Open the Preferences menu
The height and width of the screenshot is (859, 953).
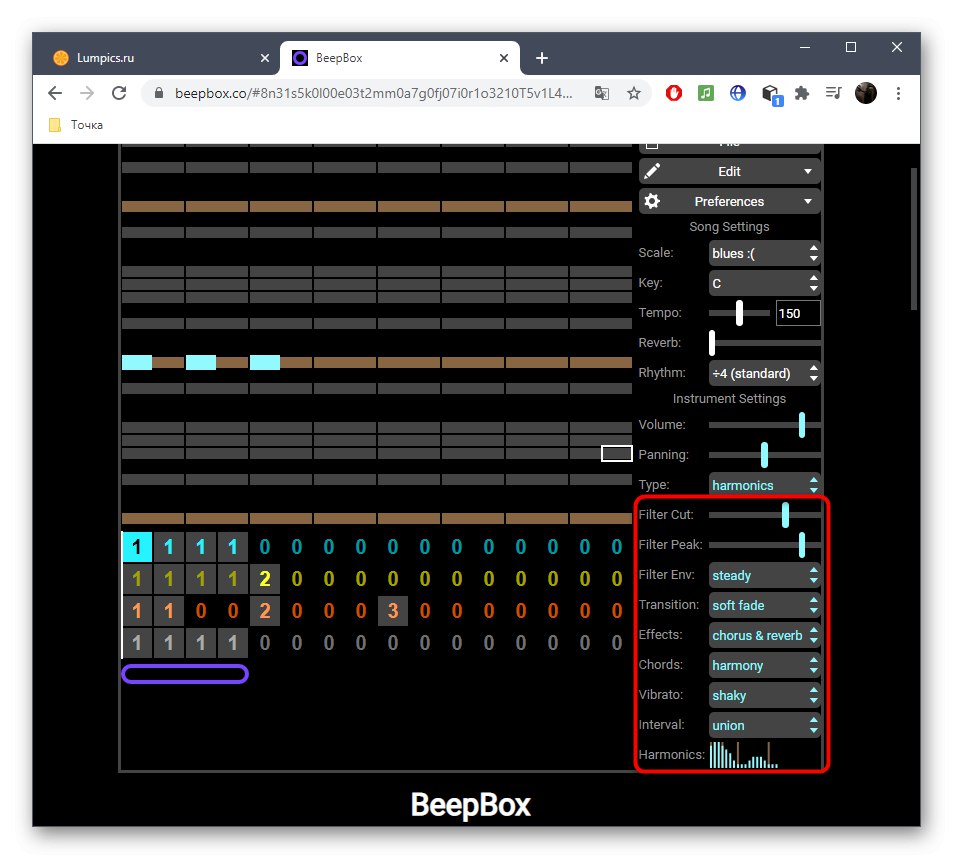729,201
